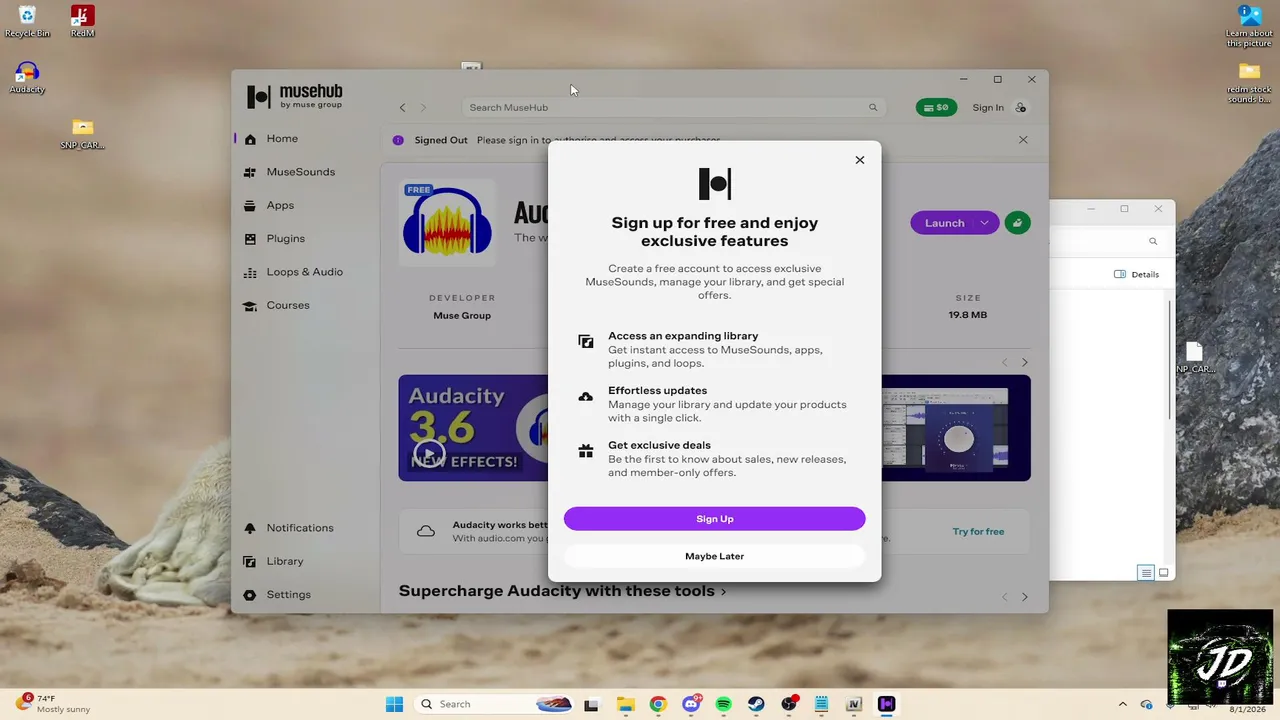Switch File Explorer to details list view

click(1146, 573)
